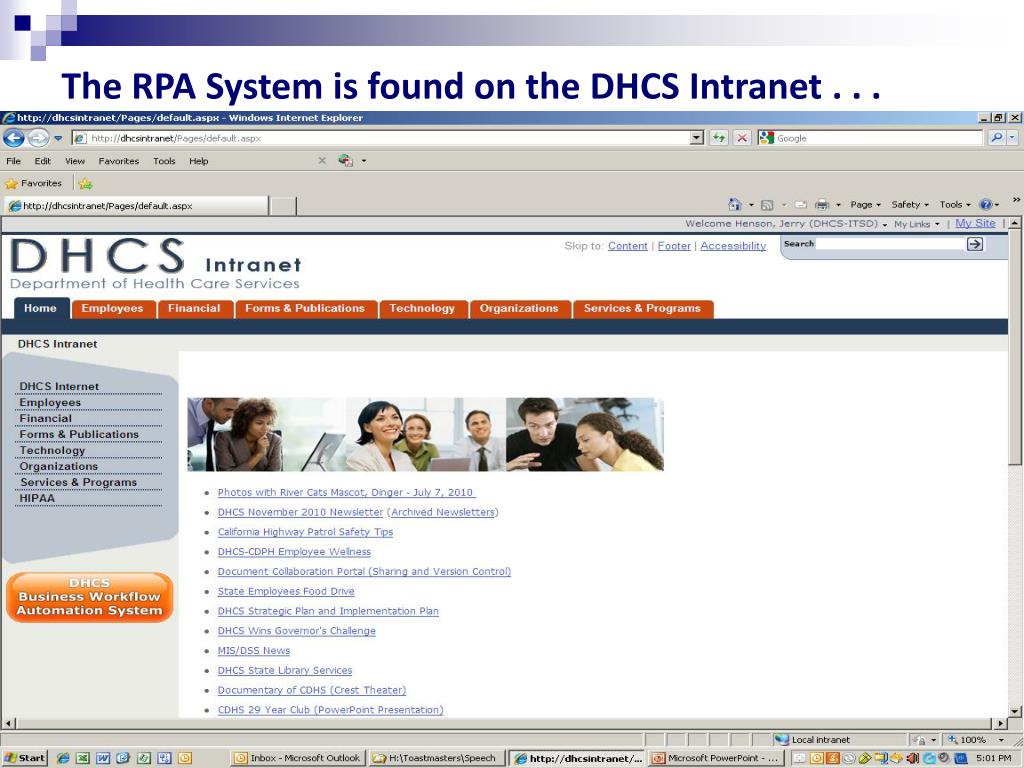Click the Skip to Content link
This screenshot has height=768, width=1024.
(628, 246)
